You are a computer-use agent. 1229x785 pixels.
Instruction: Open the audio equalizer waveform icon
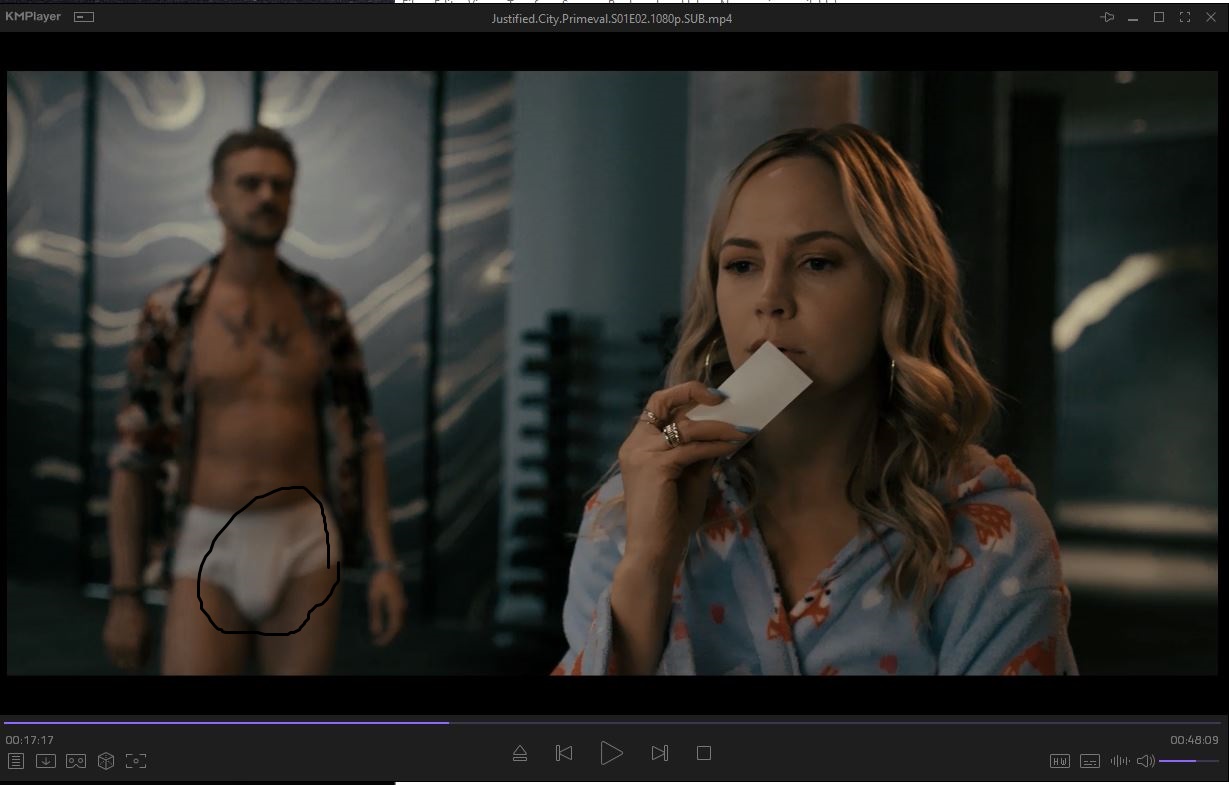[1119, 761]
